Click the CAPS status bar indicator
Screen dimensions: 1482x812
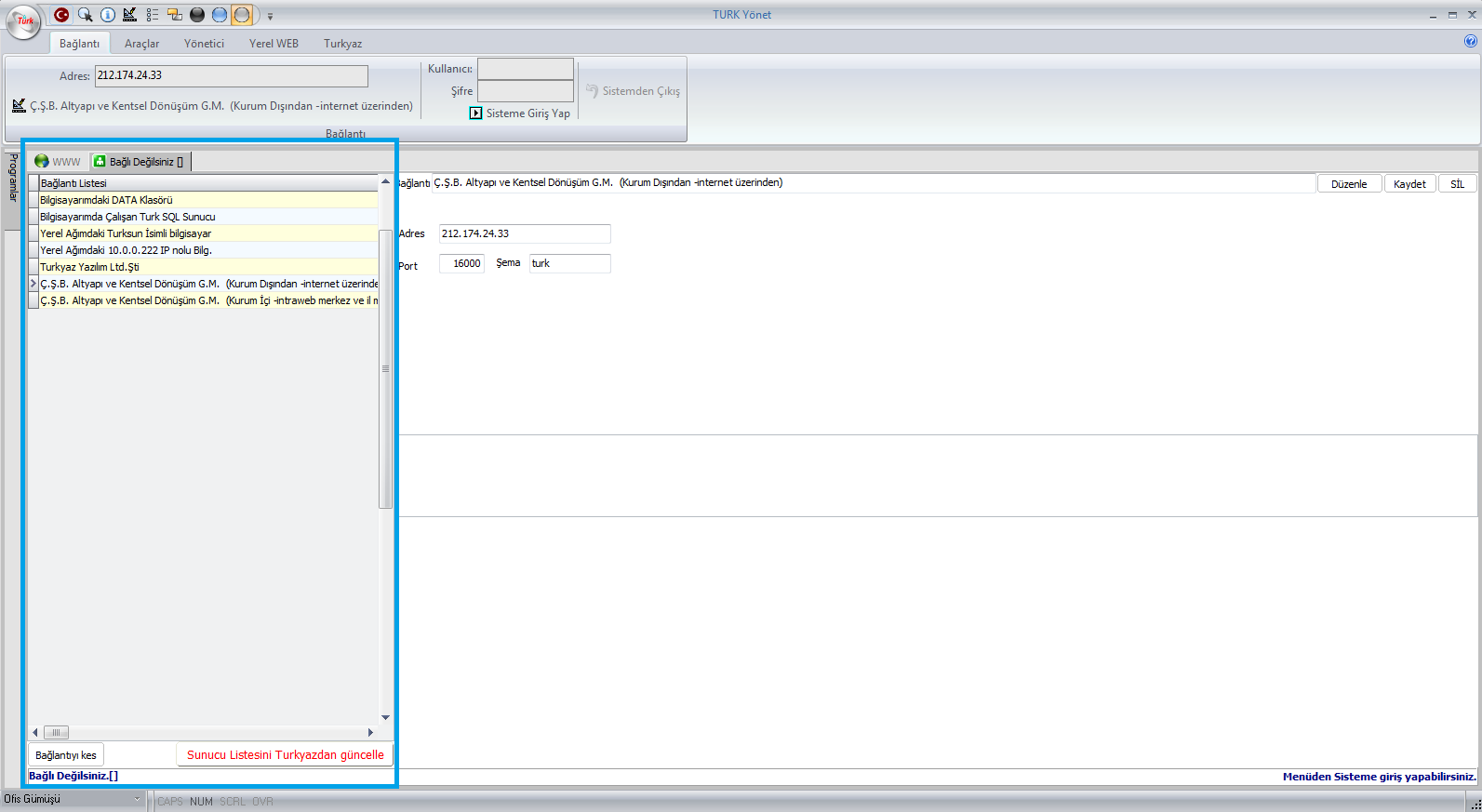click(x=170, y=801)
